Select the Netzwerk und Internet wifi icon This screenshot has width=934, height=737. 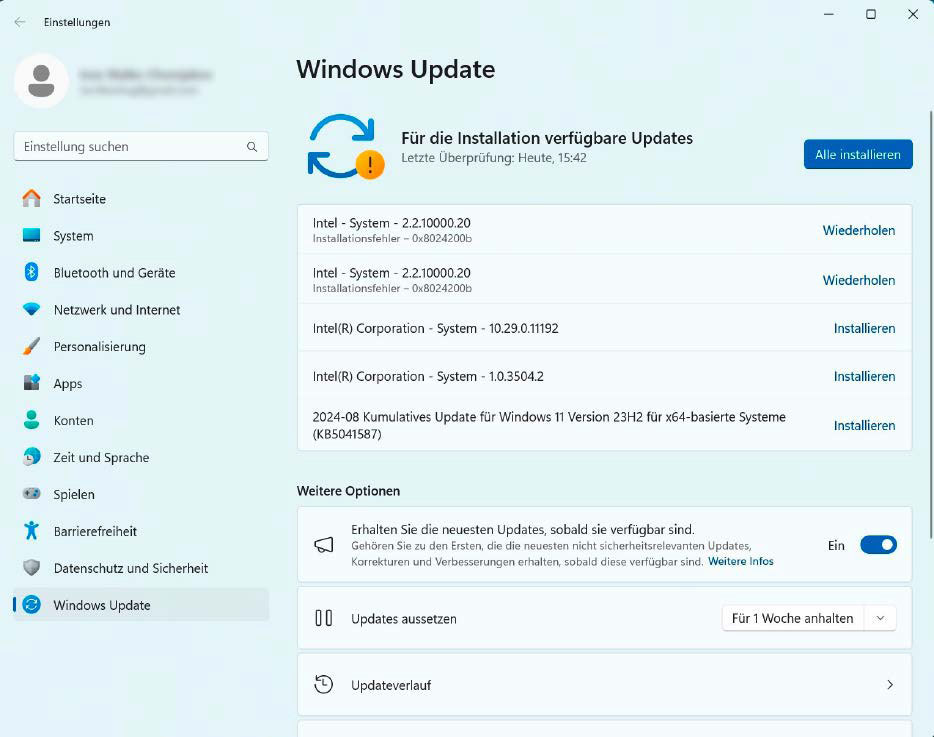(x=32, y=310)
